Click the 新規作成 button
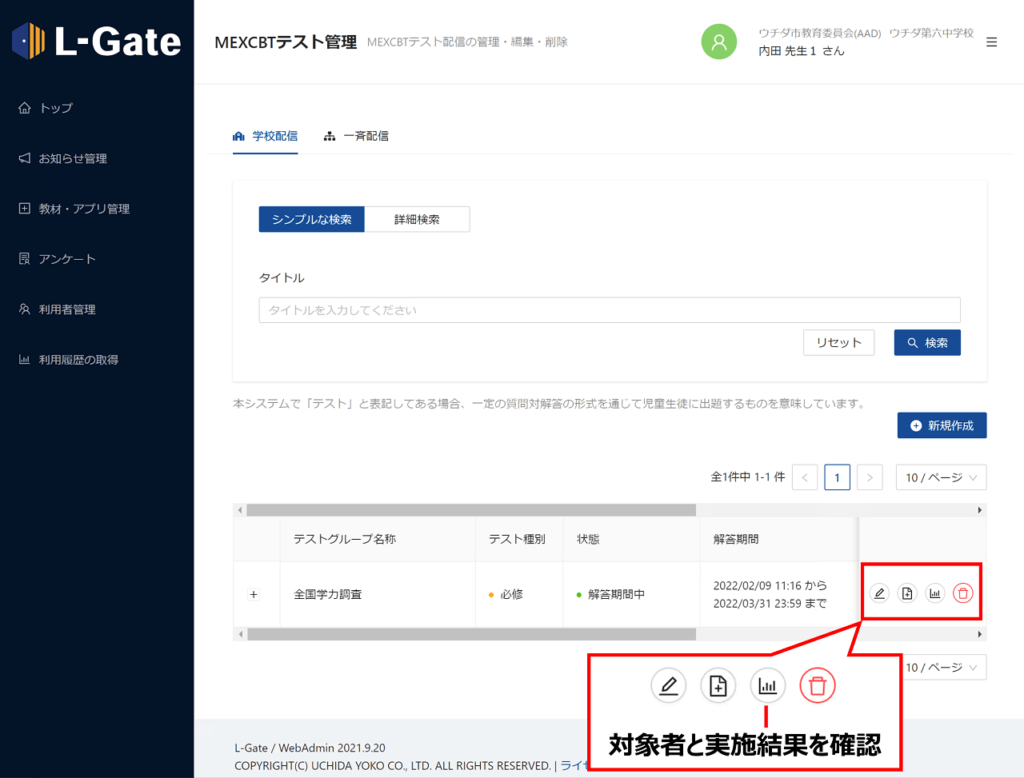1024x778 pixels. click(942, 425)
